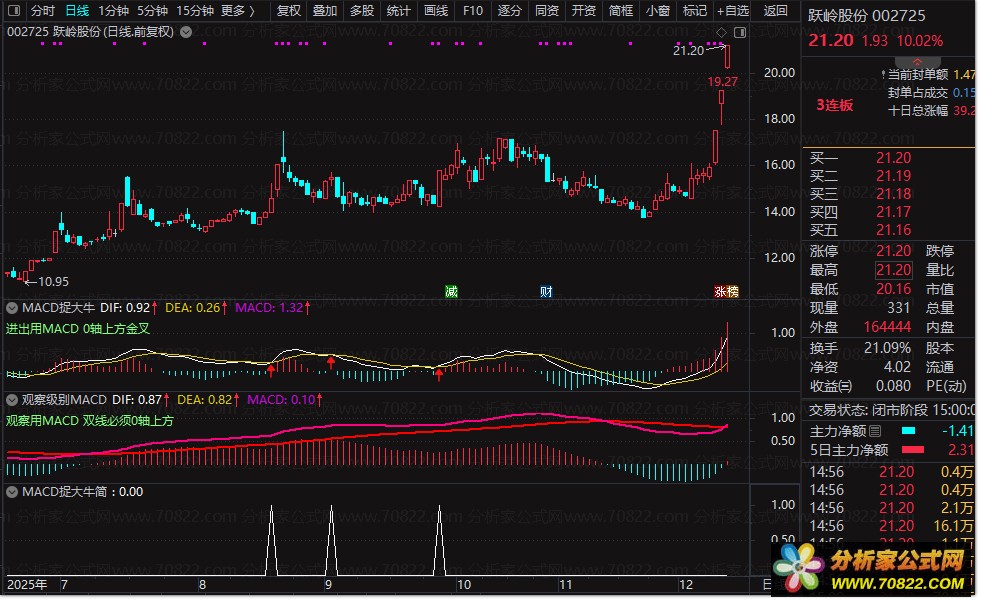
Task: Toggle 复权 price adjustment mode
Action: (x=288, y=11)
